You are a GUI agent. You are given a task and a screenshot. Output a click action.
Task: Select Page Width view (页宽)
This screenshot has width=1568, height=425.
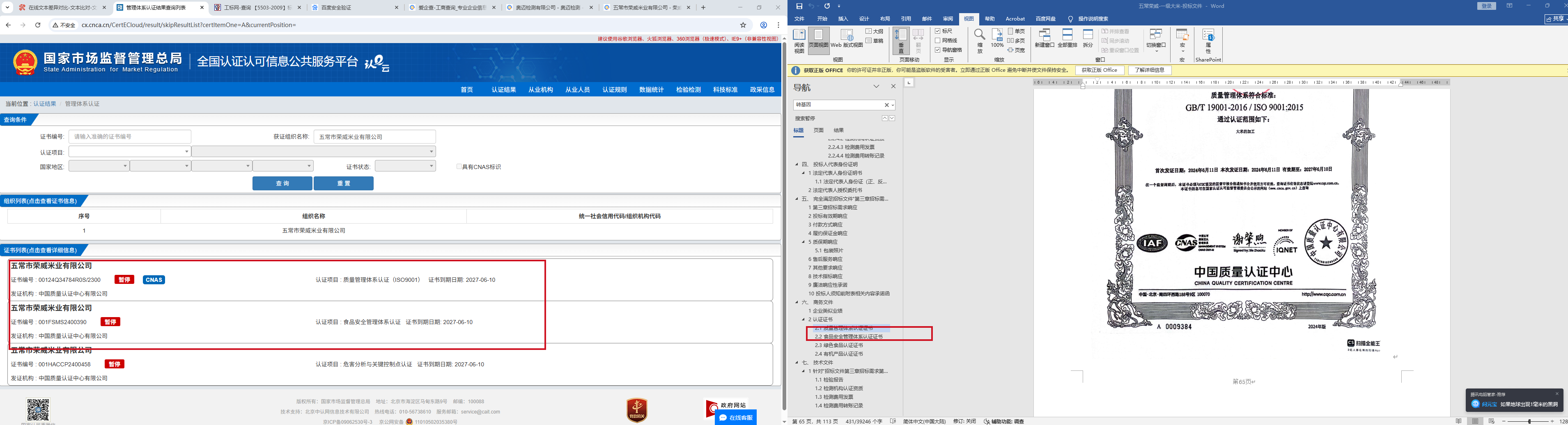coord(1017,50)
